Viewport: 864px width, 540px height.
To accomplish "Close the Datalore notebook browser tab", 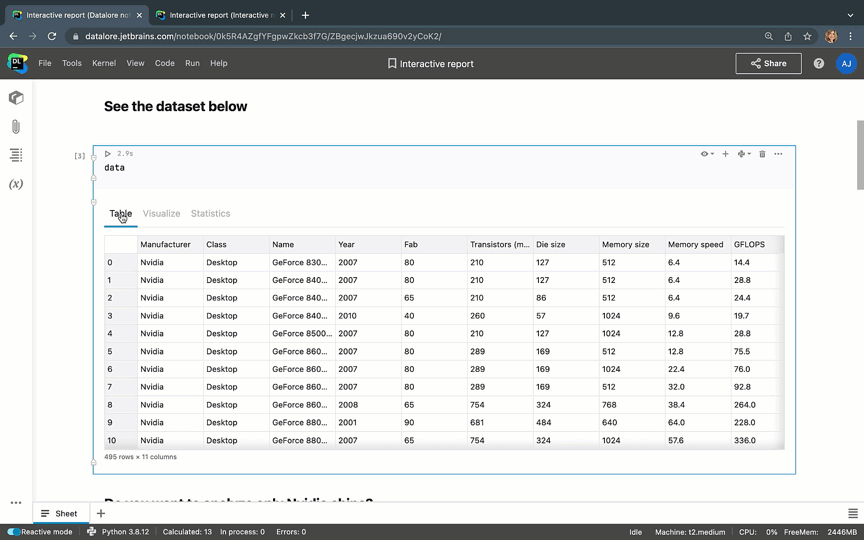I will (x=139, y=15).
